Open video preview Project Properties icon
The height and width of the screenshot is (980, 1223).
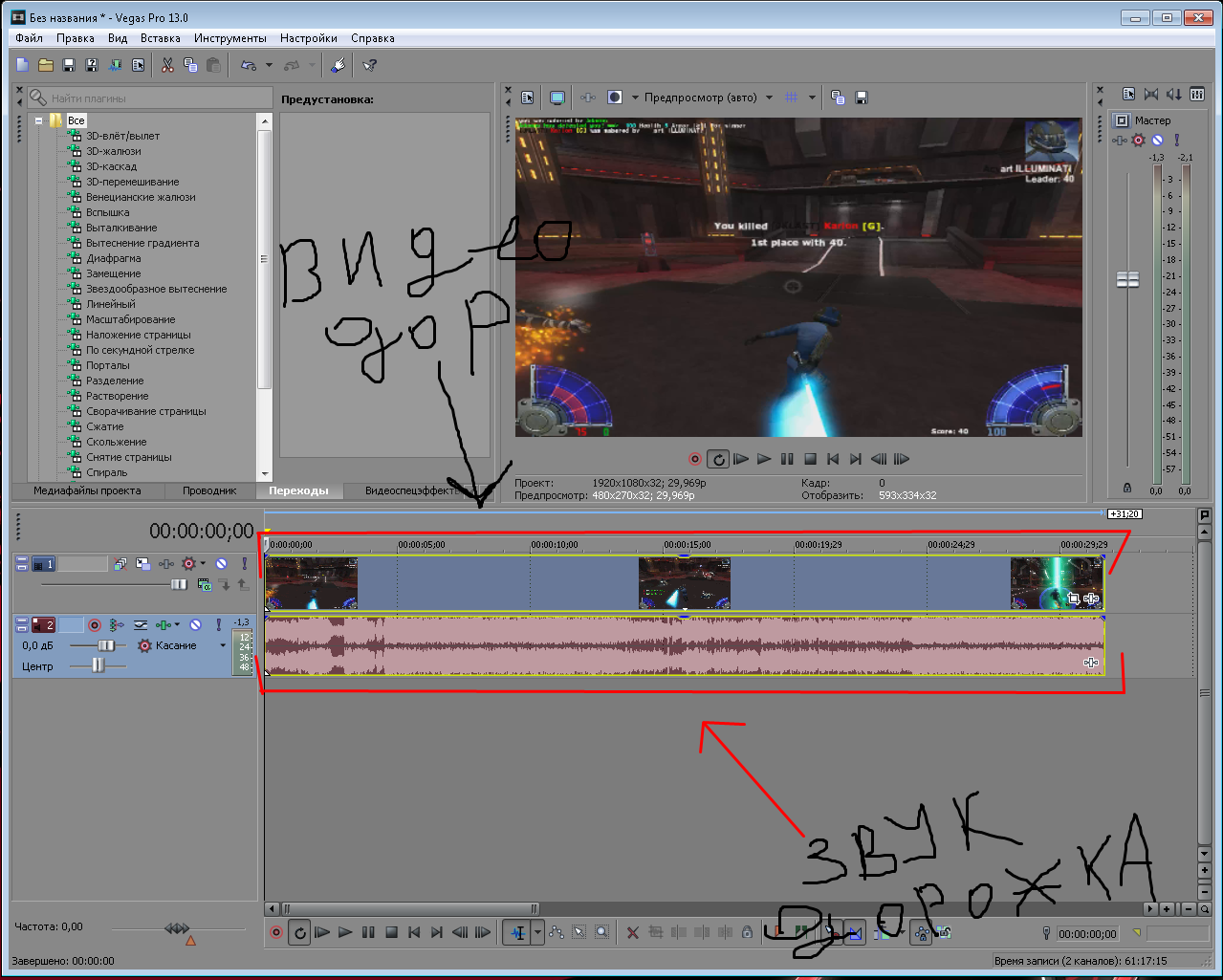(x=527, y=98)
